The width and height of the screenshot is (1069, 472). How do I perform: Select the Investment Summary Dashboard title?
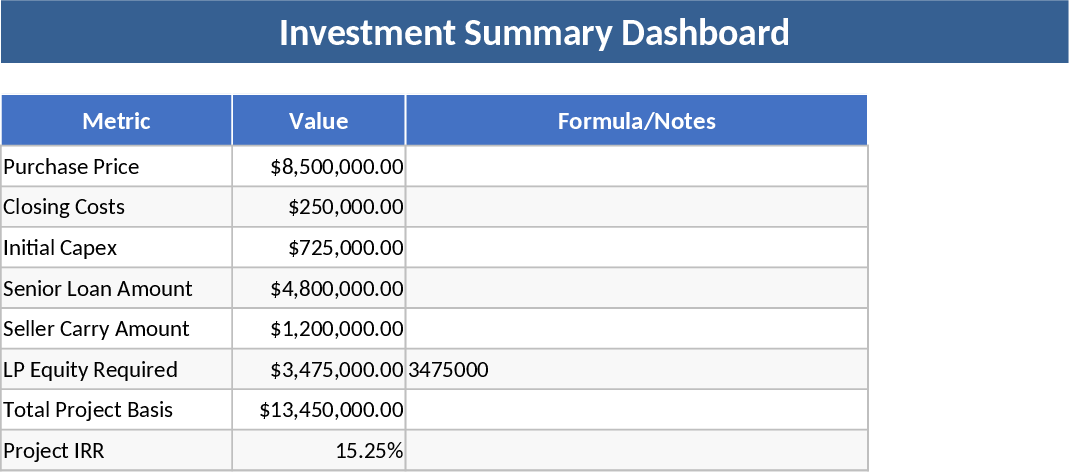(x=534, y=32)
